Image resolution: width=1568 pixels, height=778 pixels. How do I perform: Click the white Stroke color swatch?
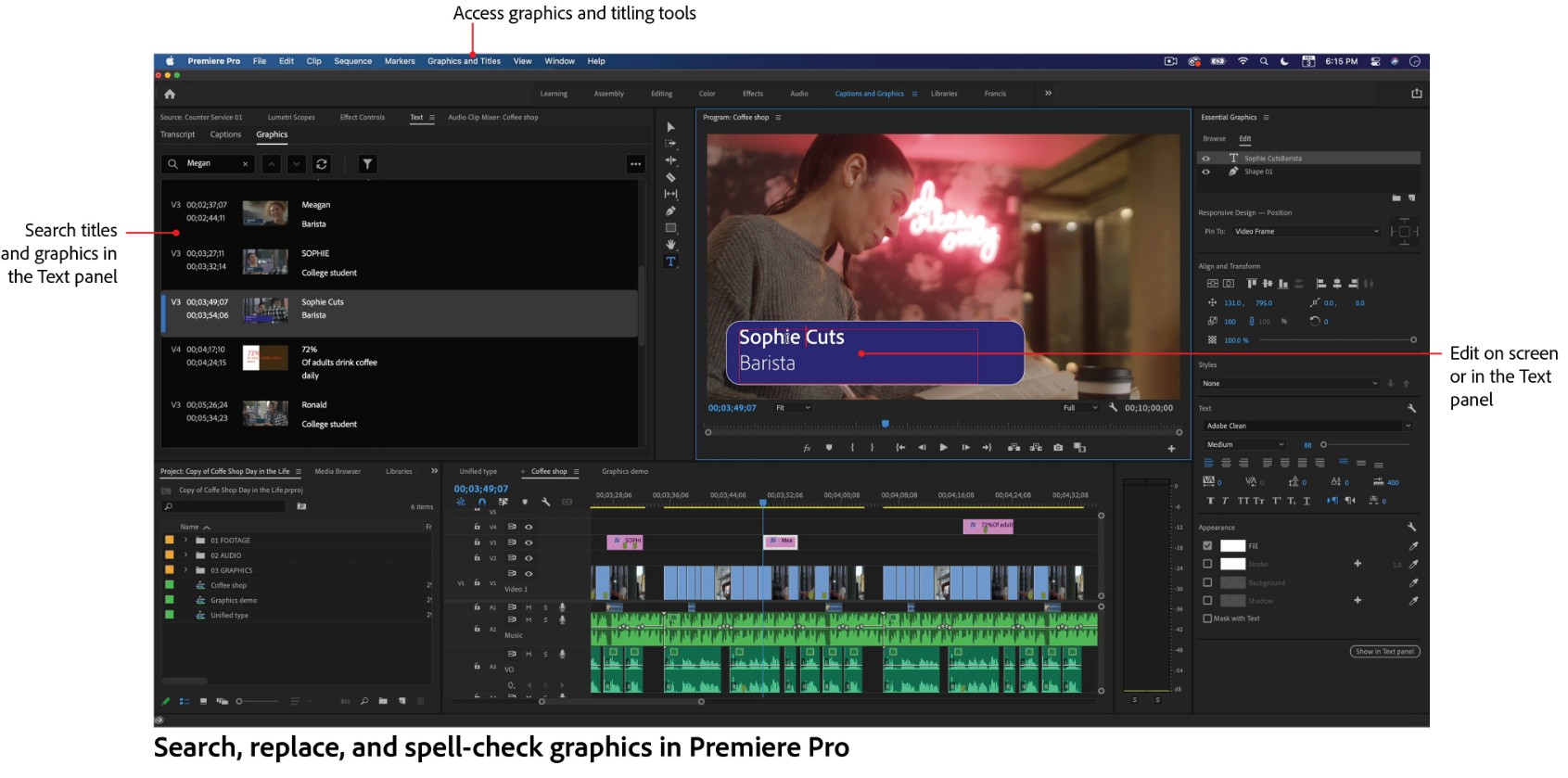pyautogui.click(x=1232, y=564)
